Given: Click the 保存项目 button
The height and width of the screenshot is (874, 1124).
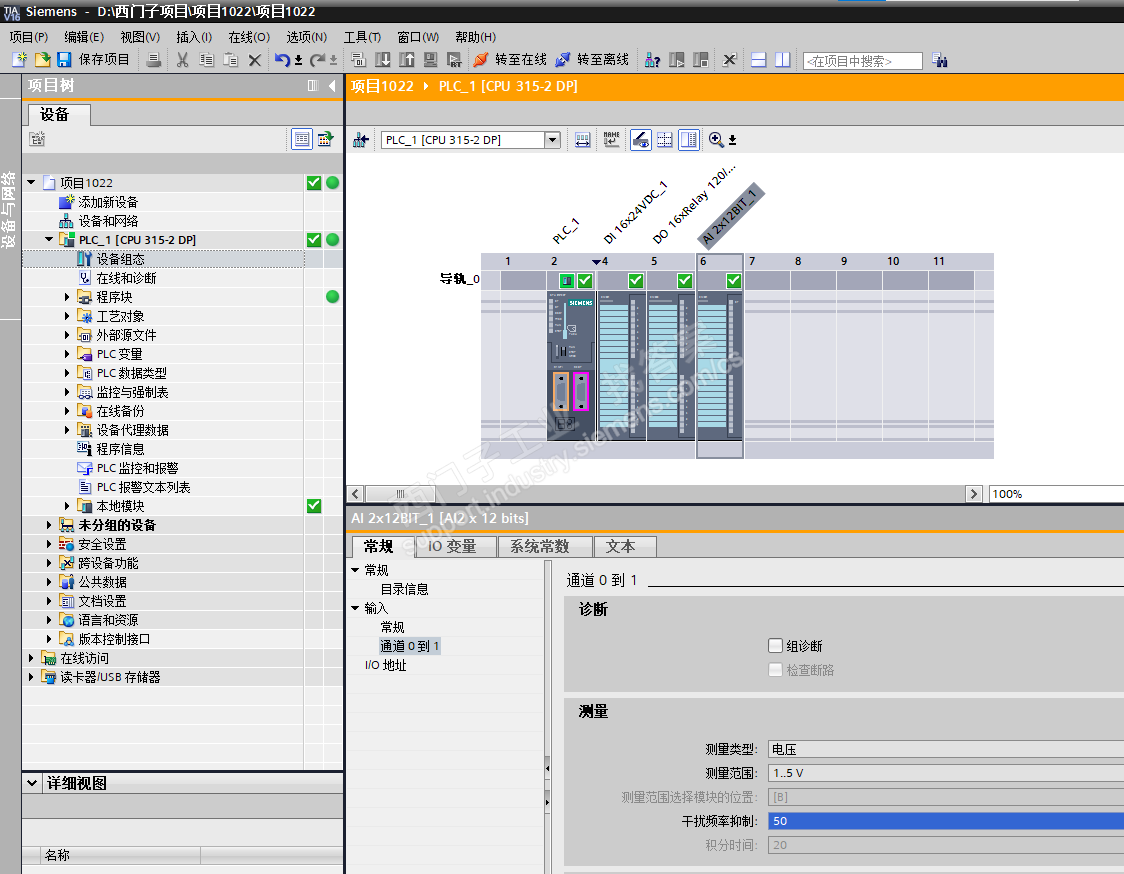Looking at the screenshot, I should coord(94,60).
